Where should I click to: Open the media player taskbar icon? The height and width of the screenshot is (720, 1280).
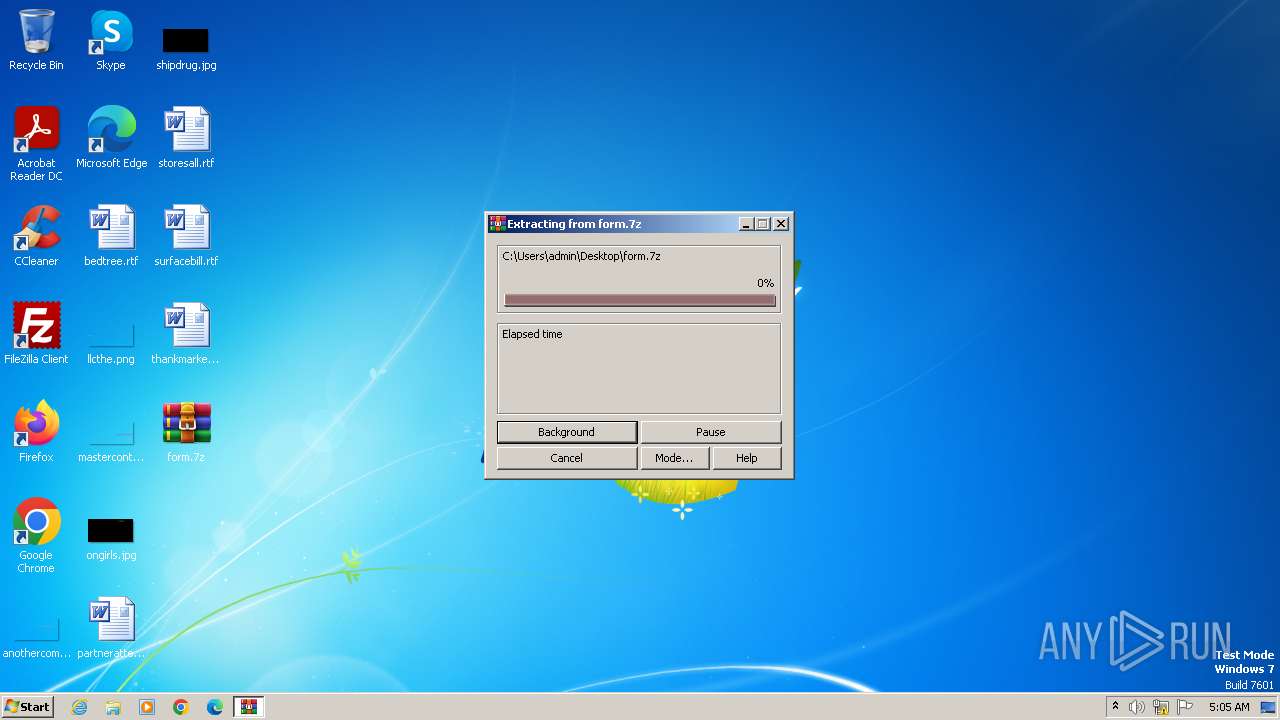pyautogui.click(x=147, y=707)
